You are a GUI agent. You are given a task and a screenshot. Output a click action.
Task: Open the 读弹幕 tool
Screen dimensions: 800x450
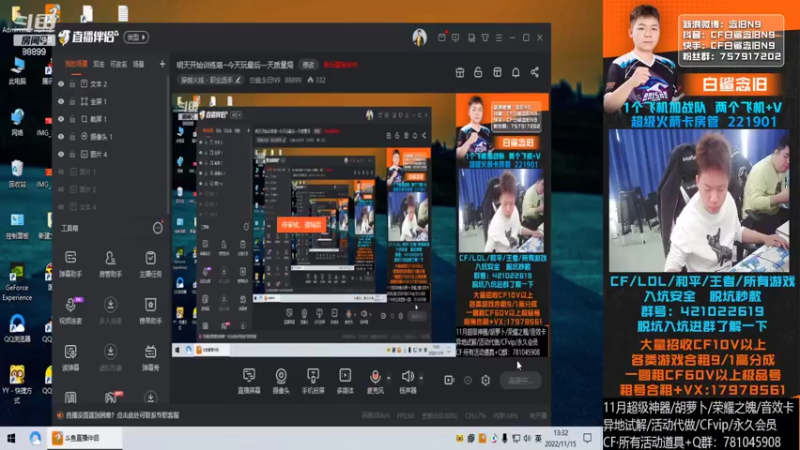[x=70, y=357]
